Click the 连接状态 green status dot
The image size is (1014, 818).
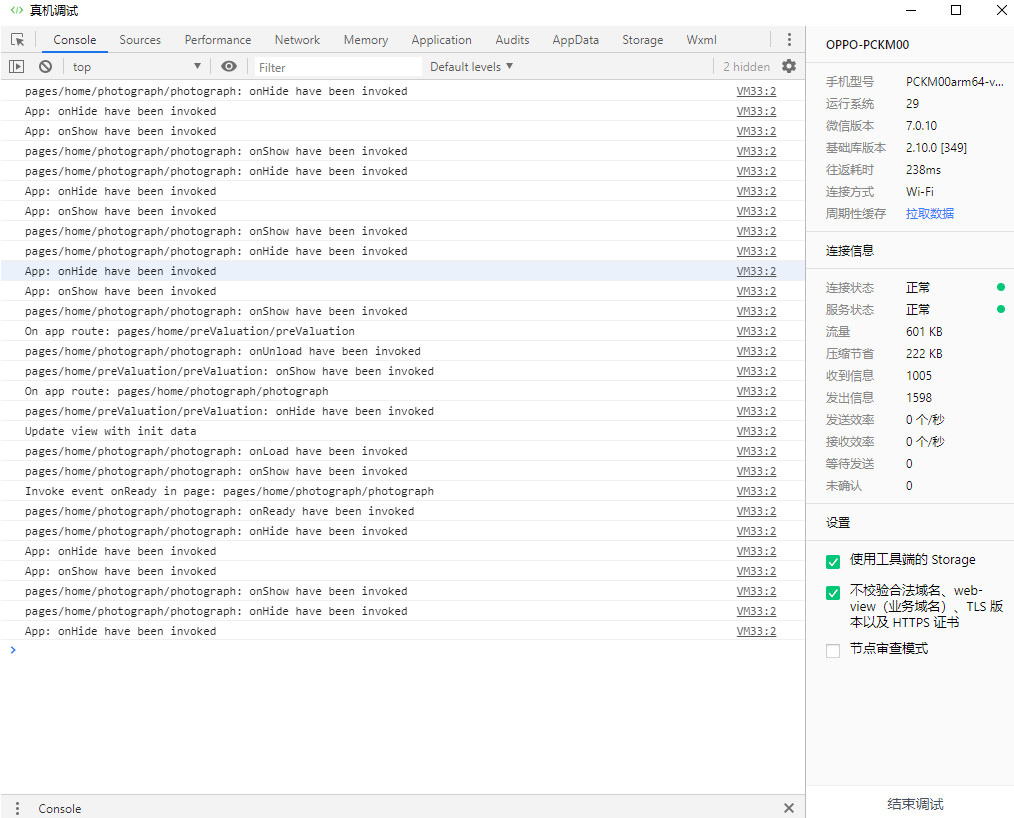(x=1000, y=287)
